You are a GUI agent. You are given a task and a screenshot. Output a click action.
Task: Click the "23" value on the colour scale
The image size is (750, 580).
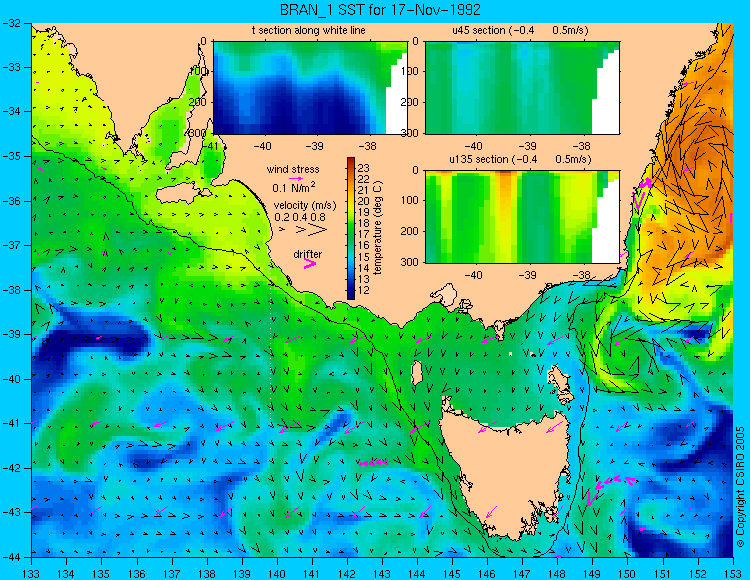pyautogui.click(x=364, y=168)
